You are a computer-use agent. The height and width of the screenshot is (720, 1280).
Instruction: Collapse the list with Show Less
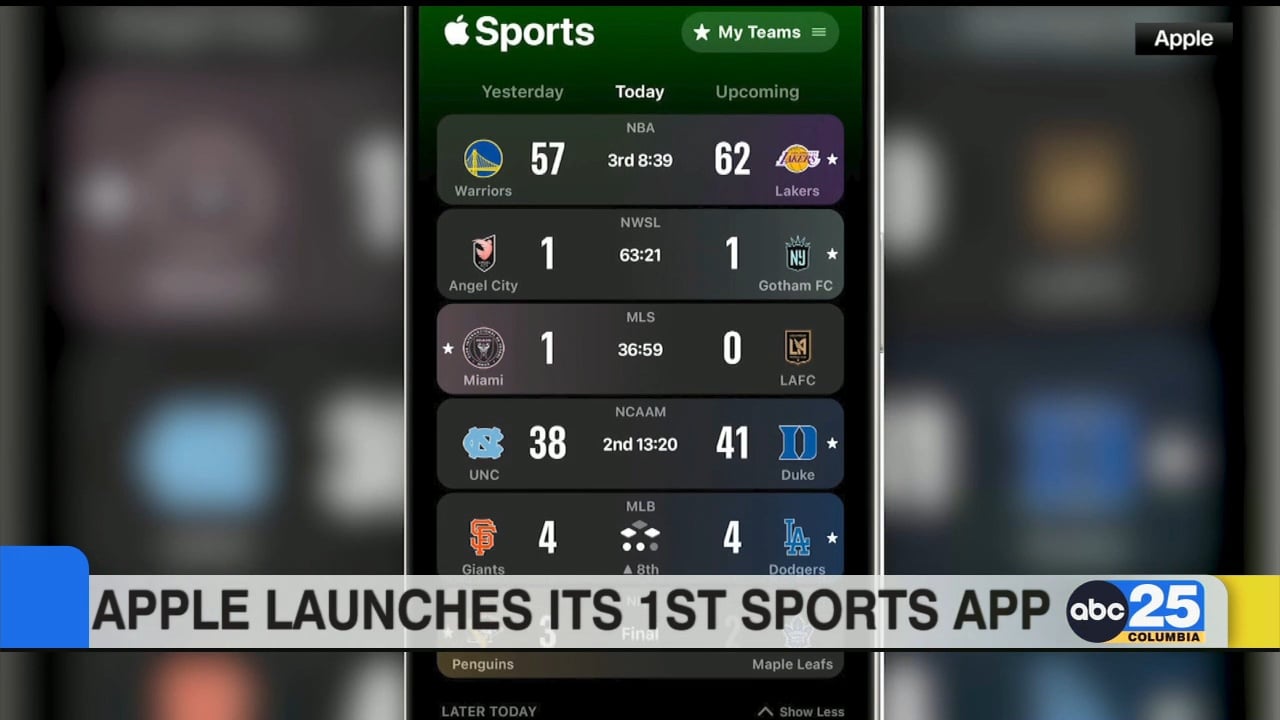tap(801, 711)
